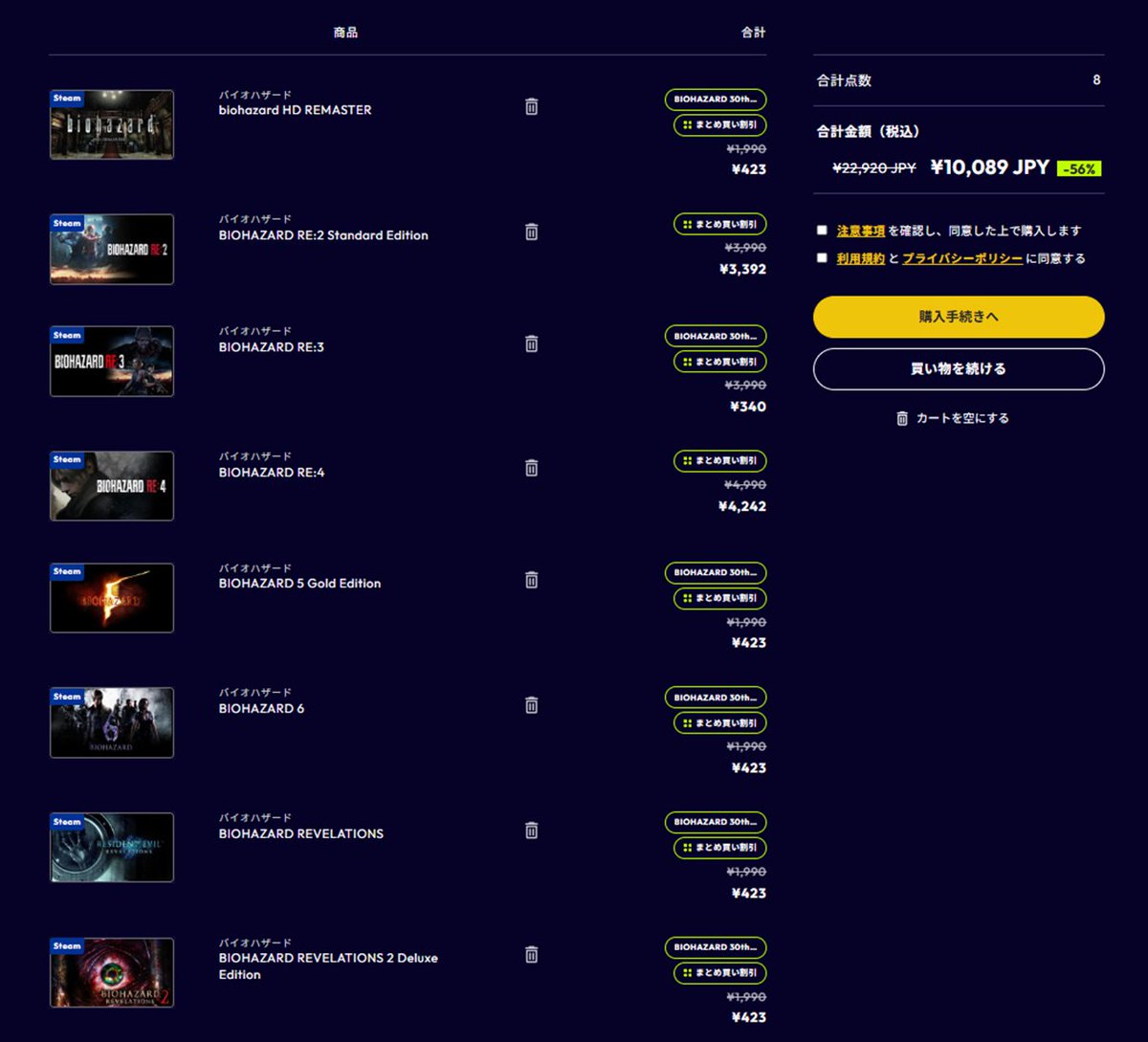Click the BIOHAZARD 5 Gold Edition title
1148x1042 pixels.
[x=299, y=584]
